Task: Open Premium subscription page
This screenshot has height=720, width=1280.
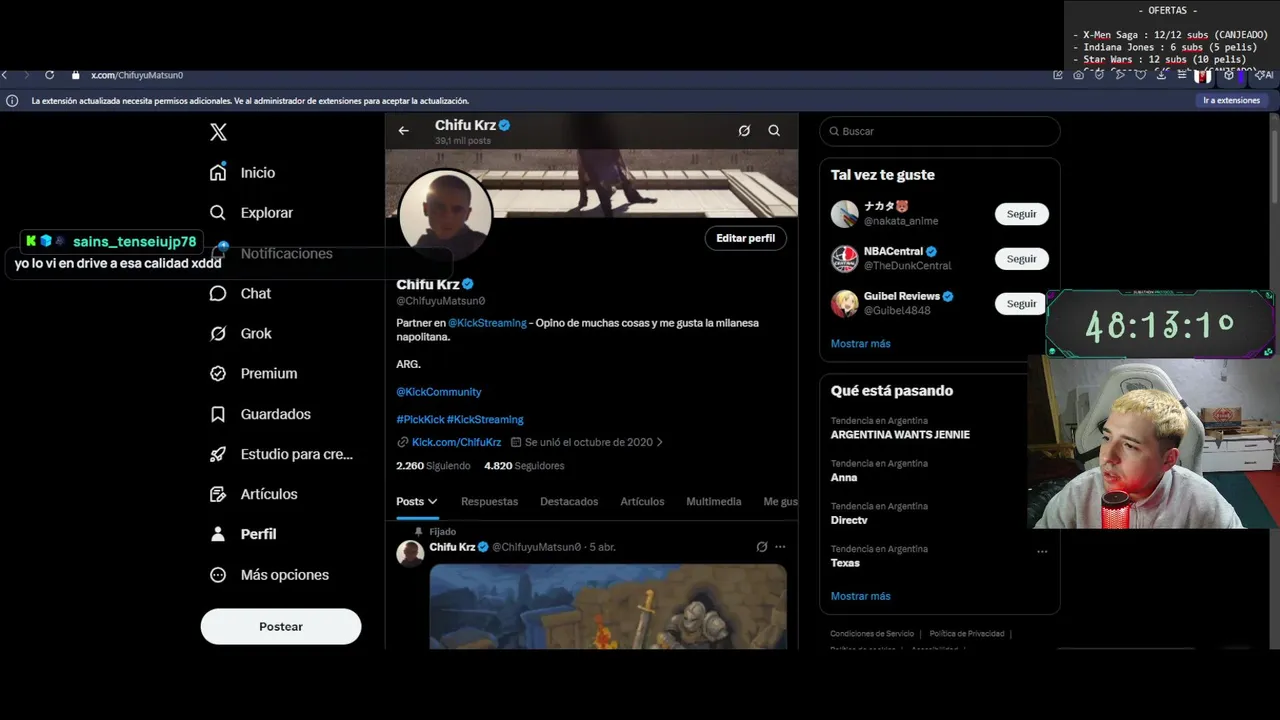Action: tap(254, 373)
